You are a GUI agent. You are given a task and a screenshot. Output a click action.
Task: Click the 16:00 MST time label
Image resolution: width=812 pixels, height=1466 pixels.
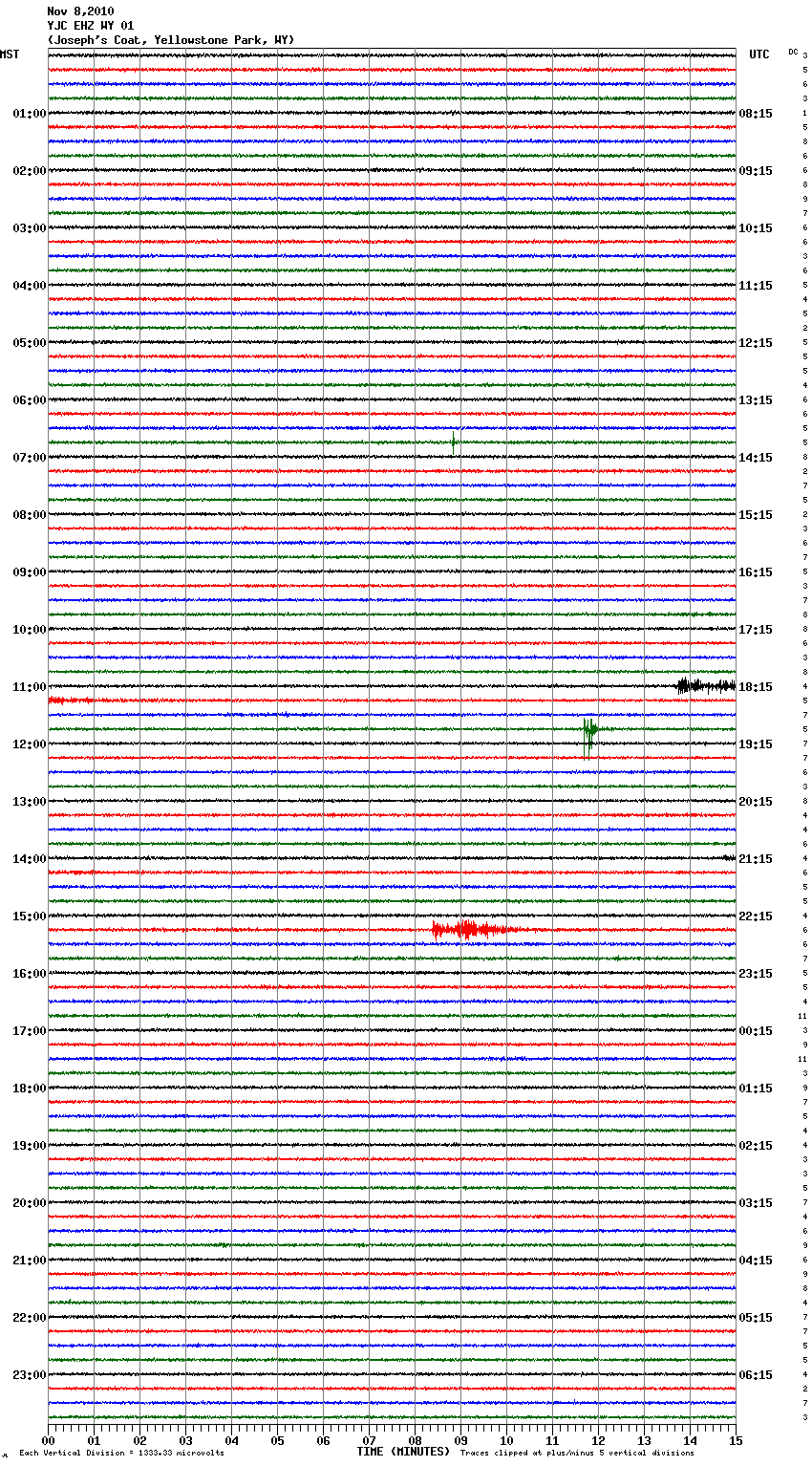click(x=29, y=974)
